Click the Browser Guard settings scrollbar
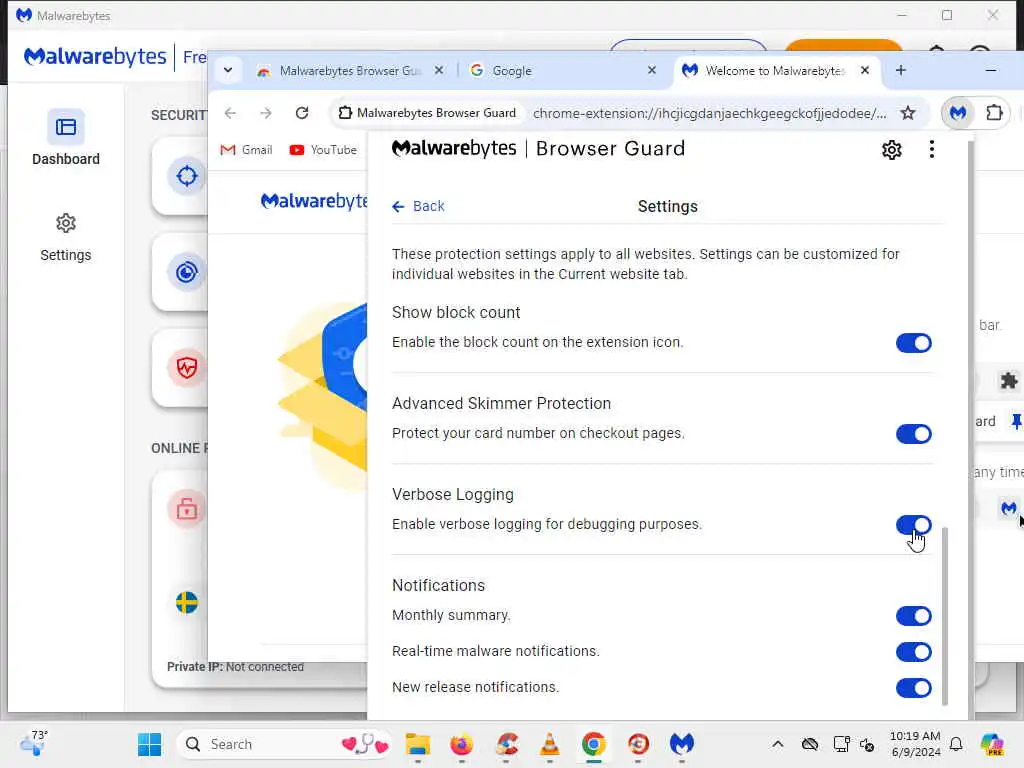 (944, 616)
